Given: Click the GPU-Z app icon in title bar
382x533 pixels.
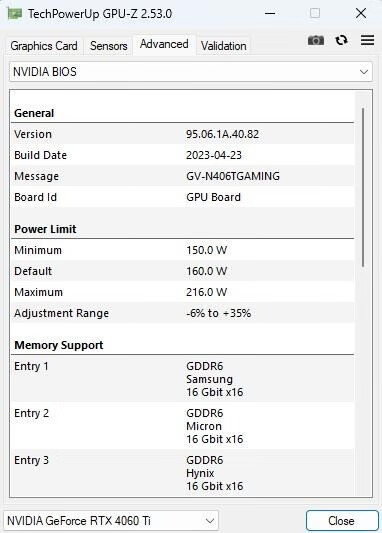Looking at the screenshot, I should [15, 14].
